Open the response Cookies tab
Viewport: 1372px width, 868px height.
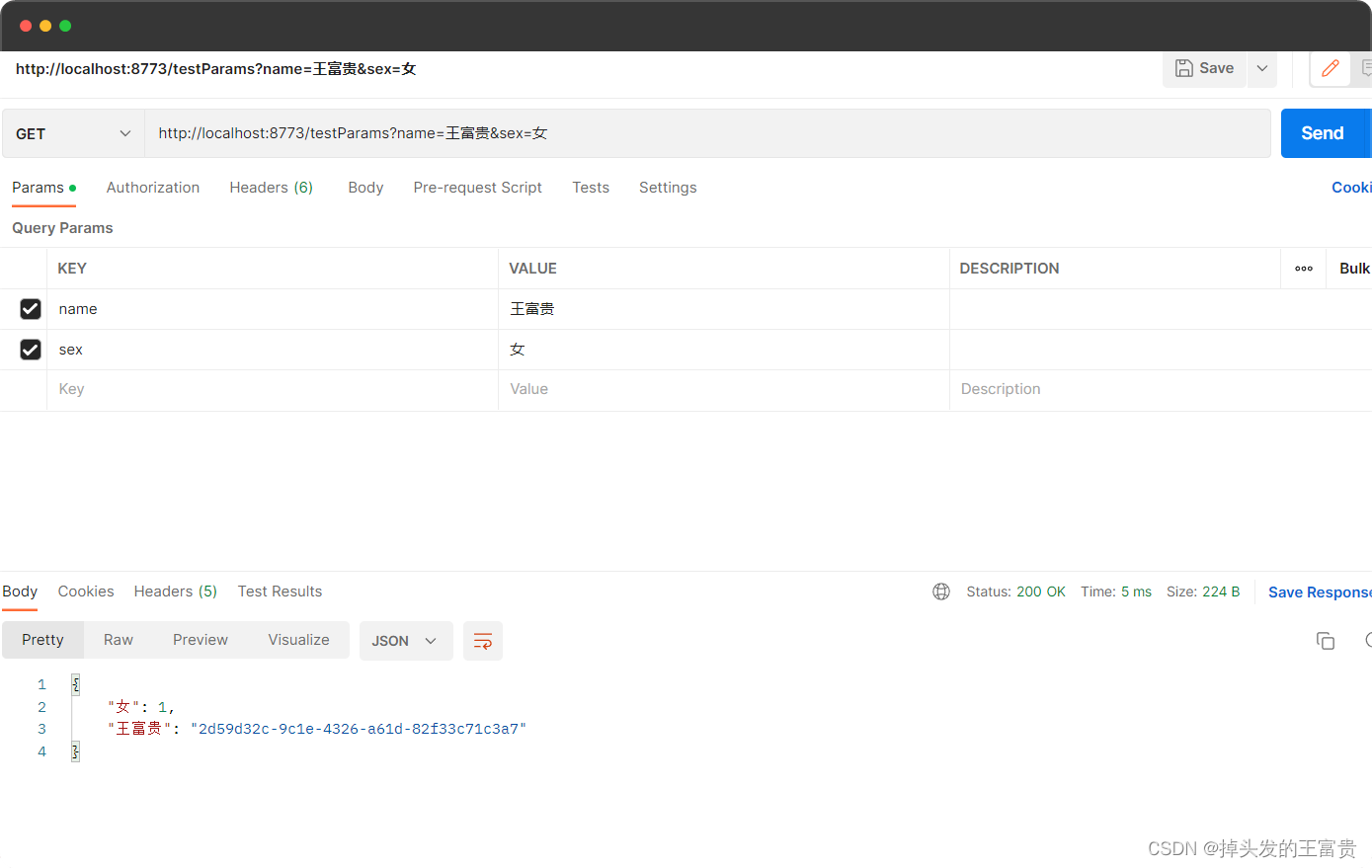pos(86,592)
